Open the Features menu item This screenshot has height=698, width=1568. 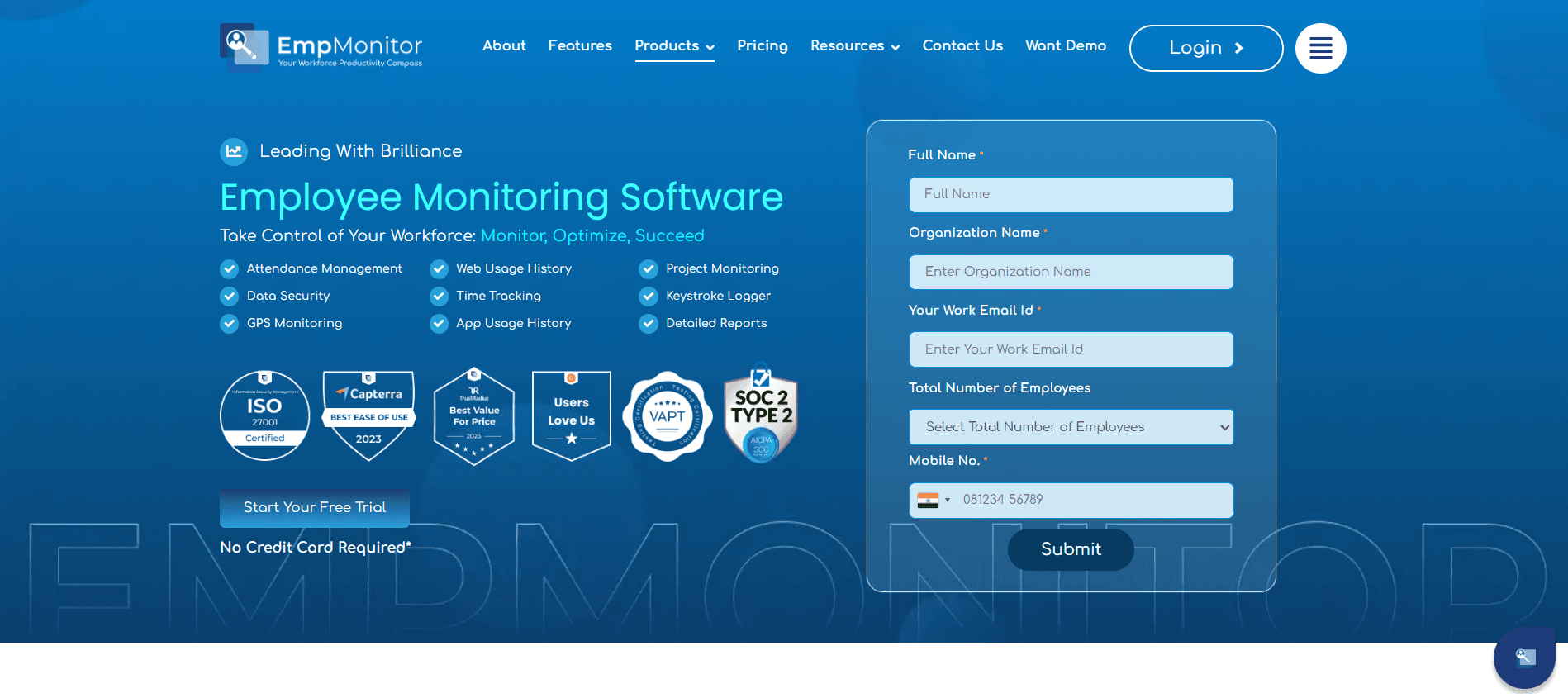pos(580,45)
